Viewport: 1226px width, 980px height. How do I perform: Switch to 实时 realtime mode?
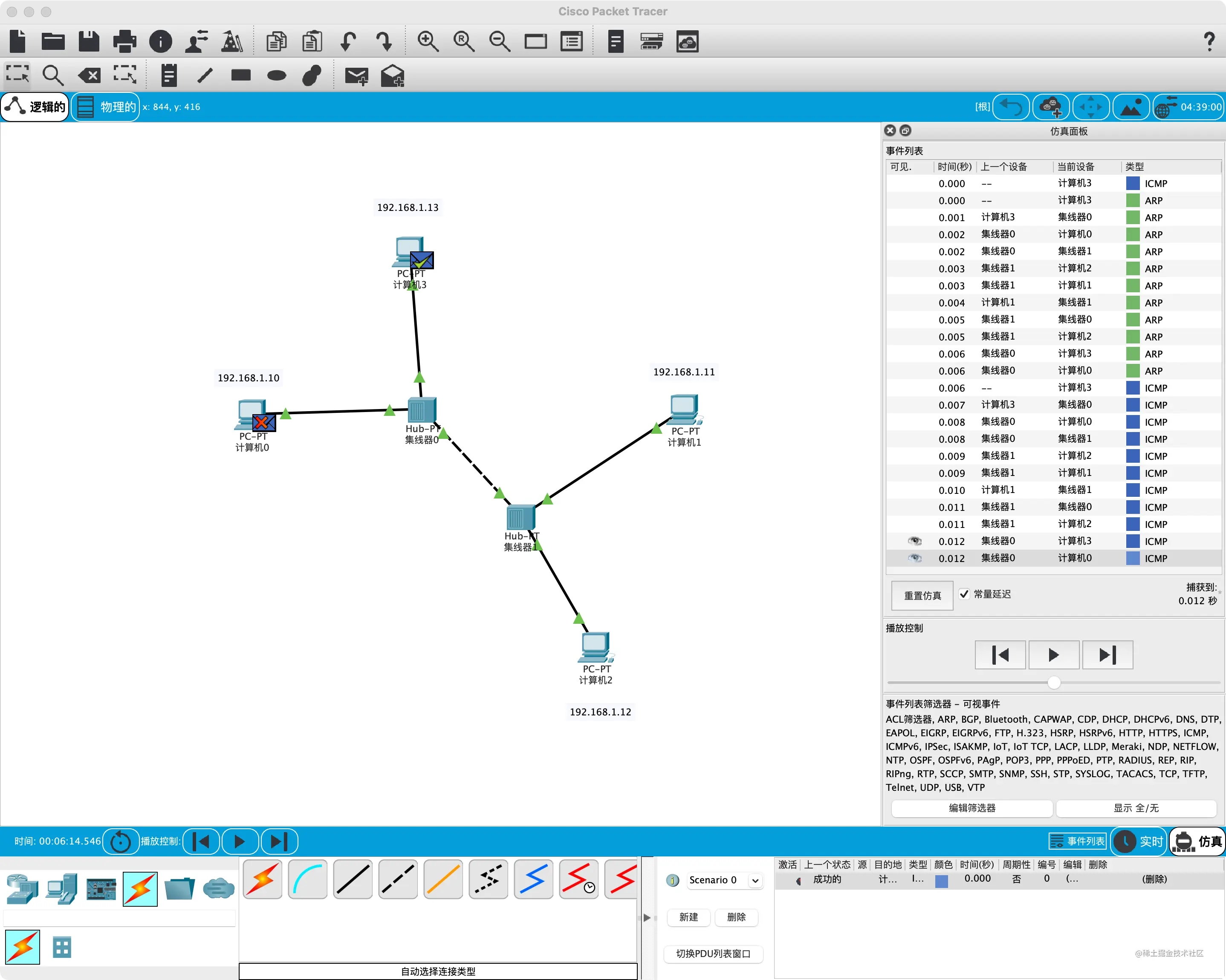click(1139, 841)
